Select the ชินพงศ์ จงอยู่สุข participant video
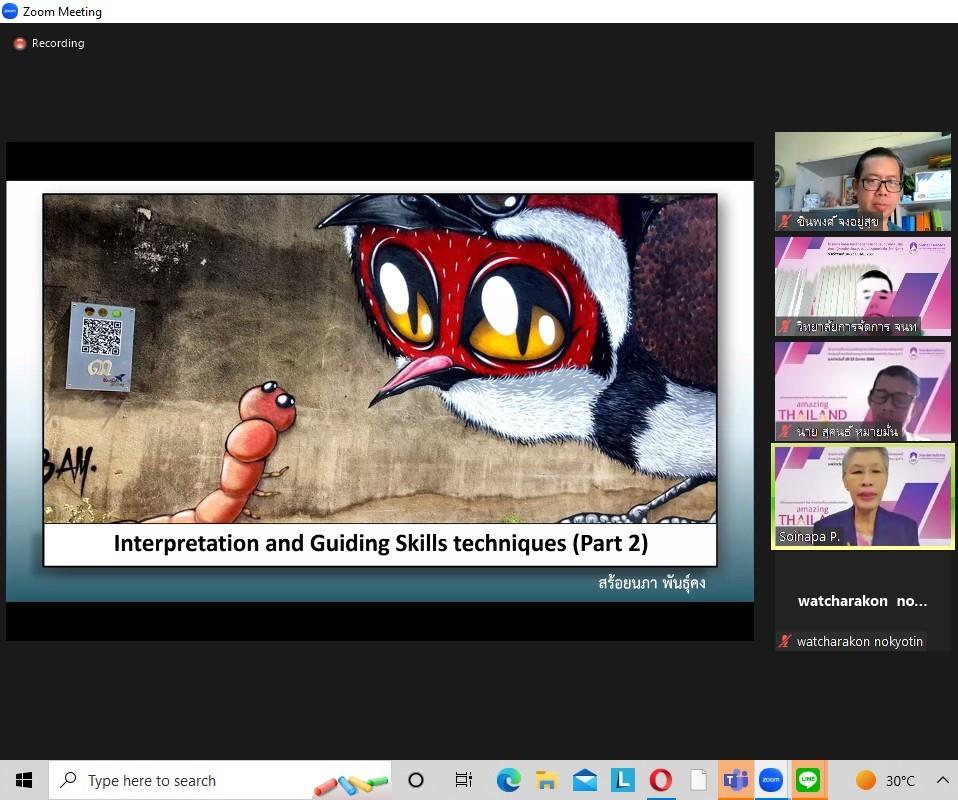The height and width of the screenshot is (800, 958). coord(863,182)
